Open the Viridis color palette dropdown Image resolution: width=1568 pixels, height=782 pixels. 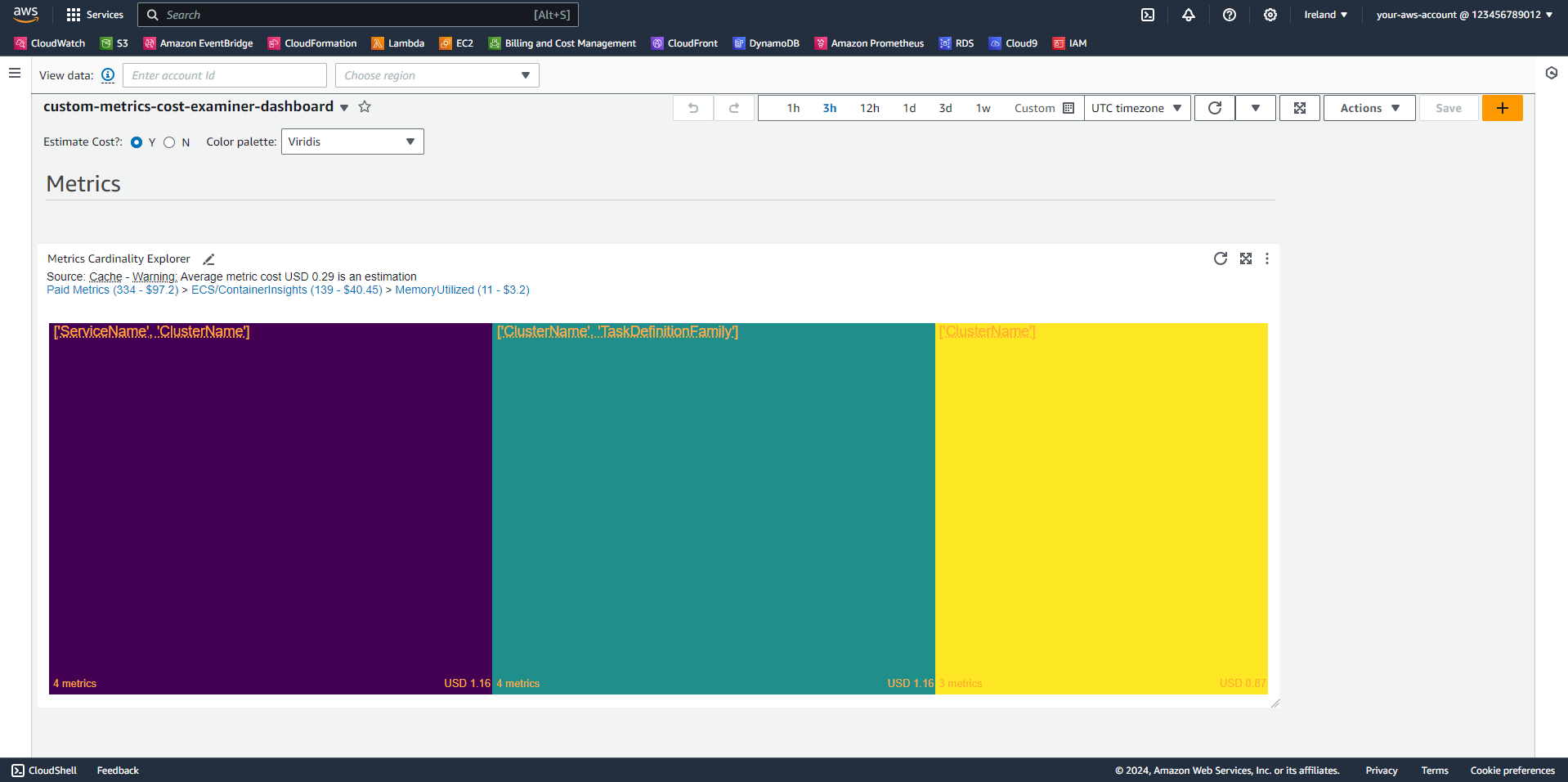pos(352,141)
